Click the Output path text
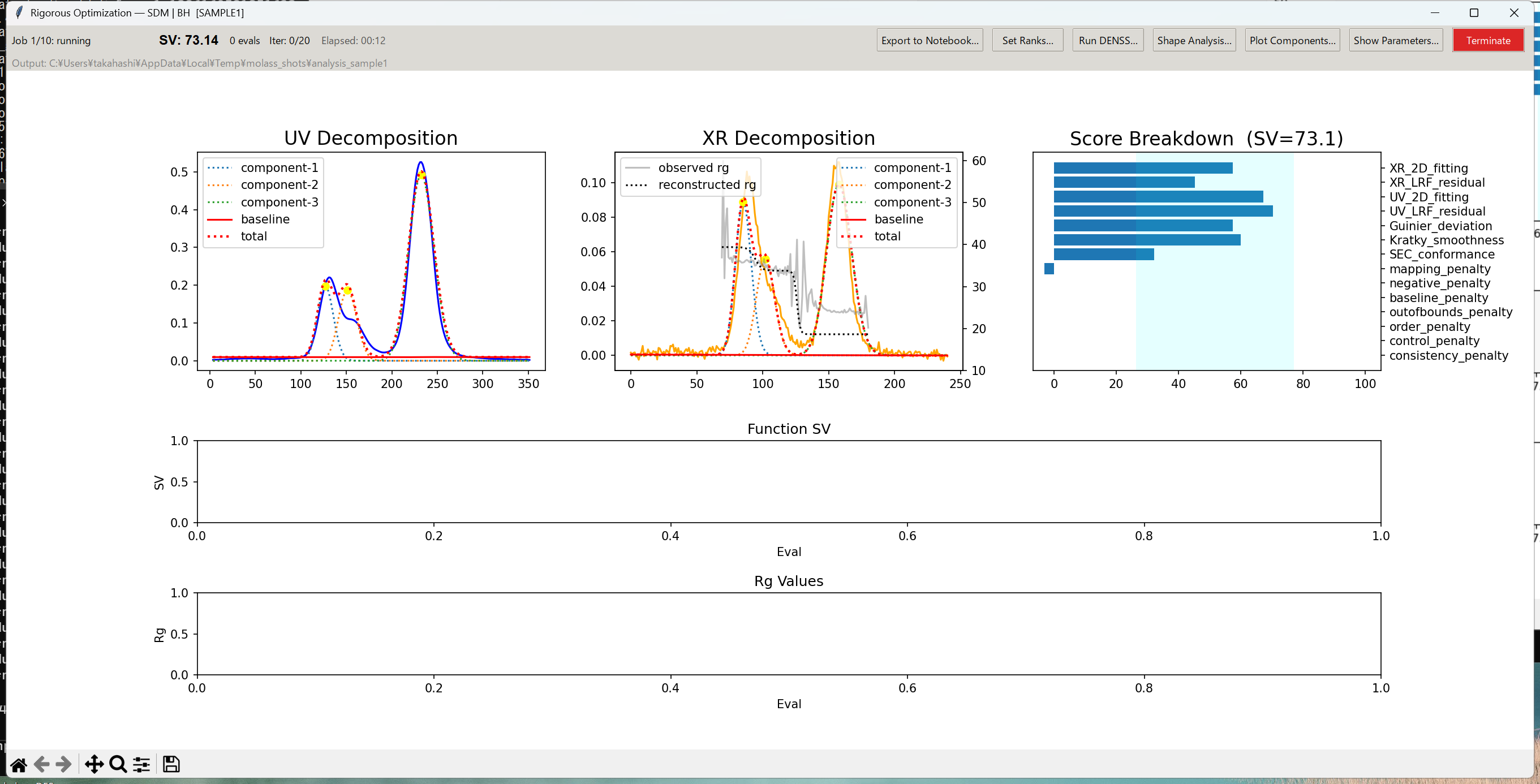The image size is (1540, 784). pos(200,63)
